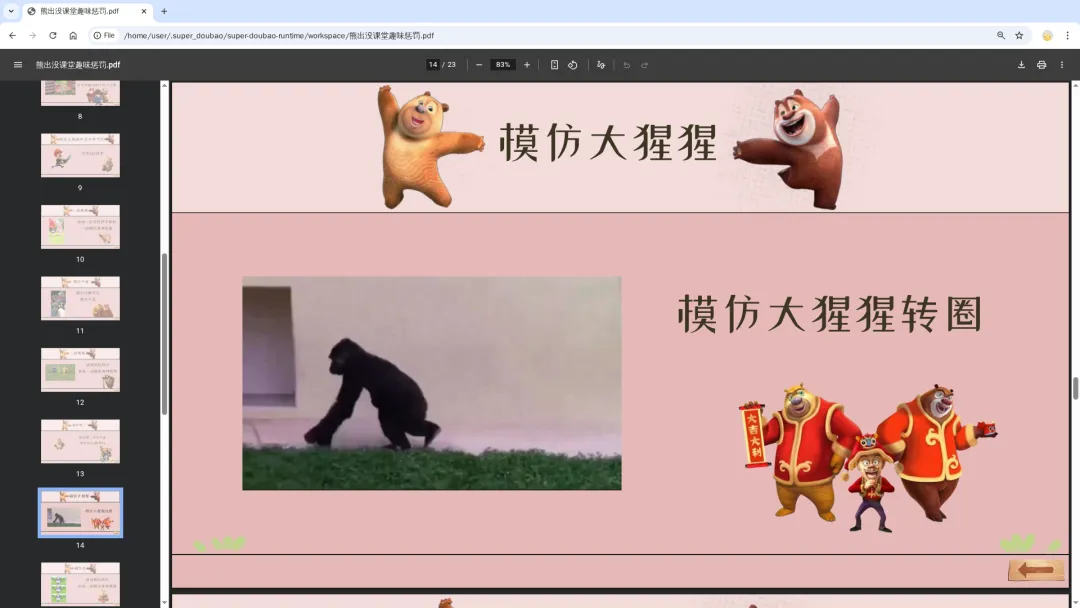Click the slide title 模仿大猩猩
Viewport: 1080px width, 608px height.
[608, 143]
